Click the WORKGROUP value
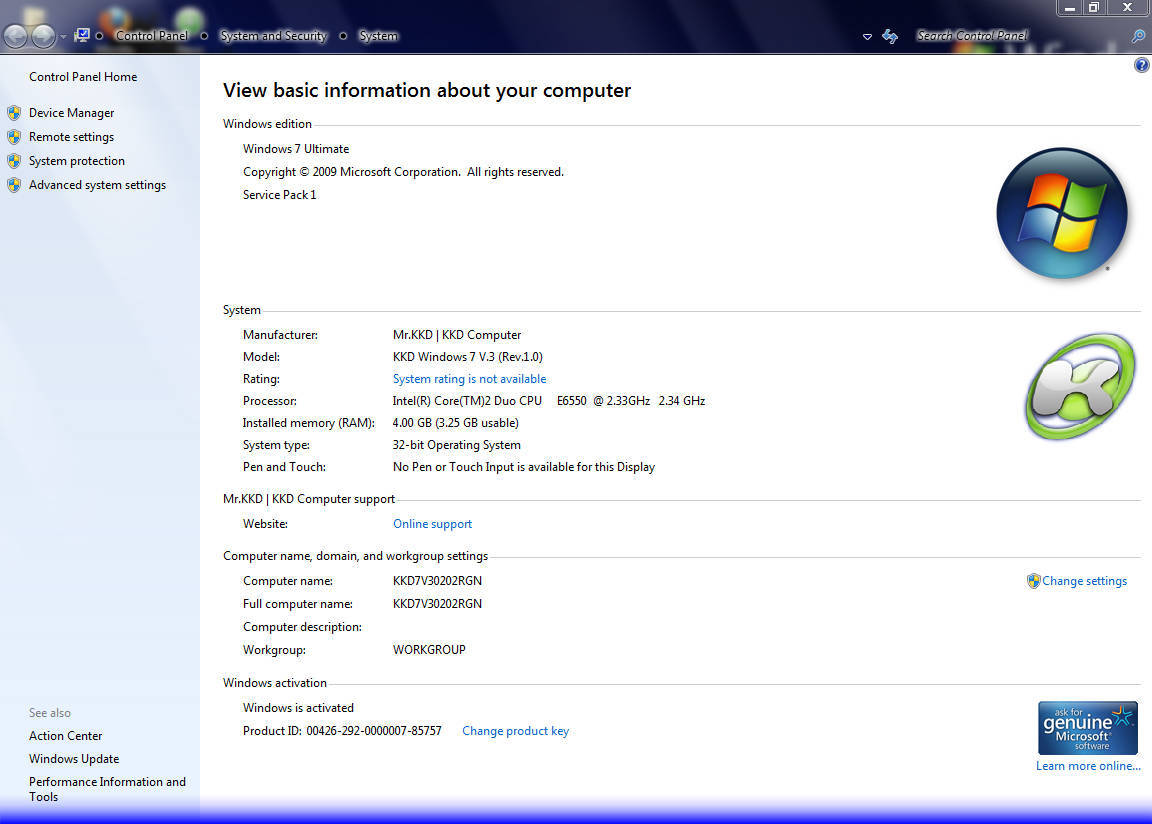Viewport: 1152px width, 824px height. 429,650
